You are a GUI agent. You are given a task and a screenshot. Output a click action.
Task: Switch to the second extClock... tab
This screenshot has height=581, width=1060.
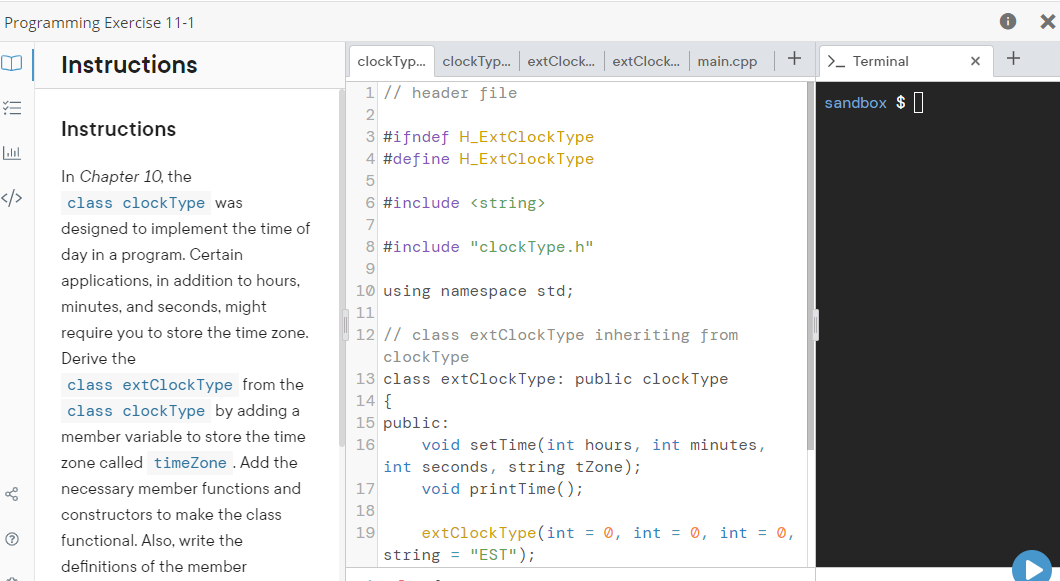tap(646, 62)
